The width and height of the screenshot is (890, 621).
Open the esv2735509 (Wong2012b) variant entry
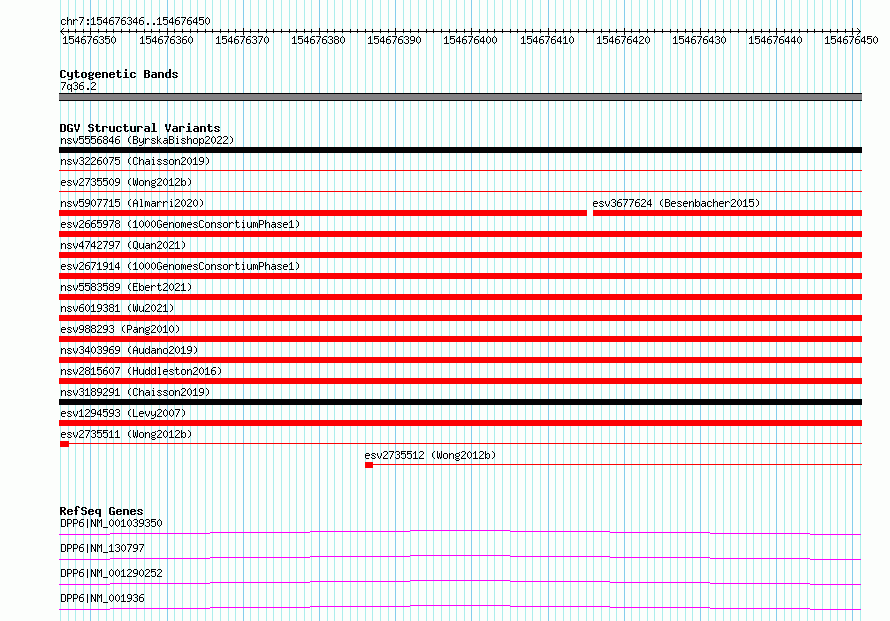pyautogui.click(x=126, y=182)
